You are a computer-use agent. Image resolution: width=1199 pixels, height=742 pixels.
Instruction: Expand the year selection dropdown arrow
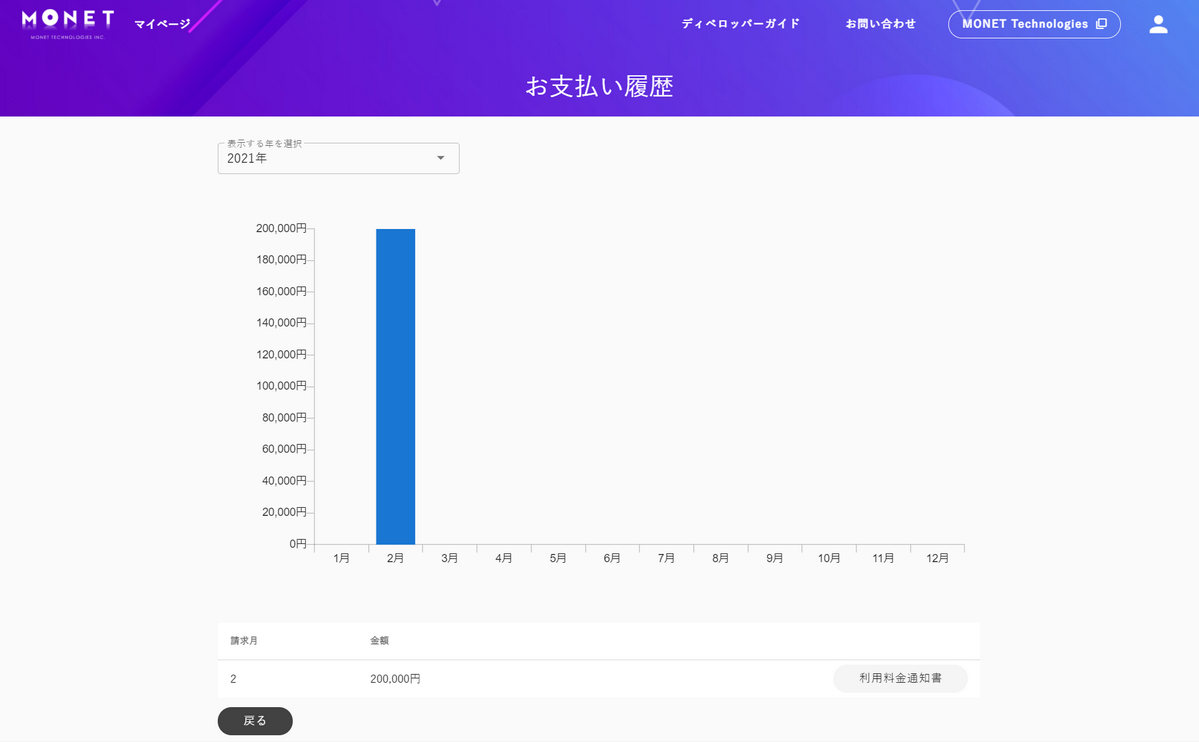[x=440, y=158]
